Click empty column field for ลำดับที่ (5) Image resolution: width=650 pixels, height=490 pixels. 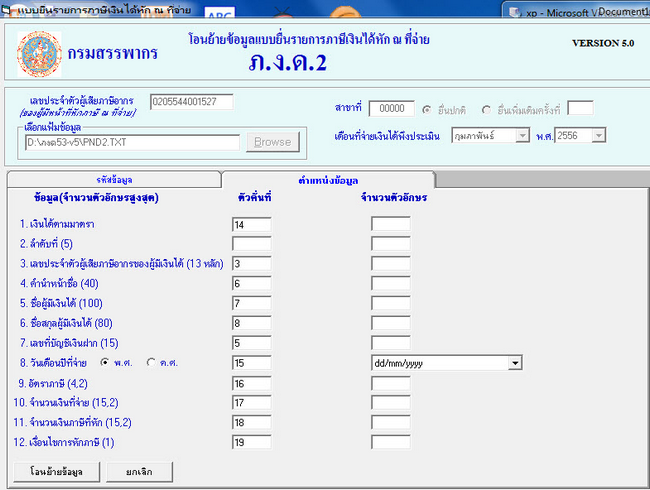(x=252, y=243)
